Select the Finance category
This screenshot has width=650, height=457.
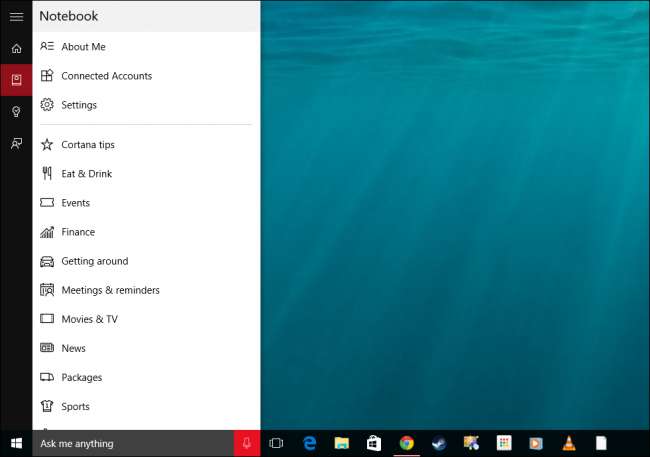click(78, 232)
